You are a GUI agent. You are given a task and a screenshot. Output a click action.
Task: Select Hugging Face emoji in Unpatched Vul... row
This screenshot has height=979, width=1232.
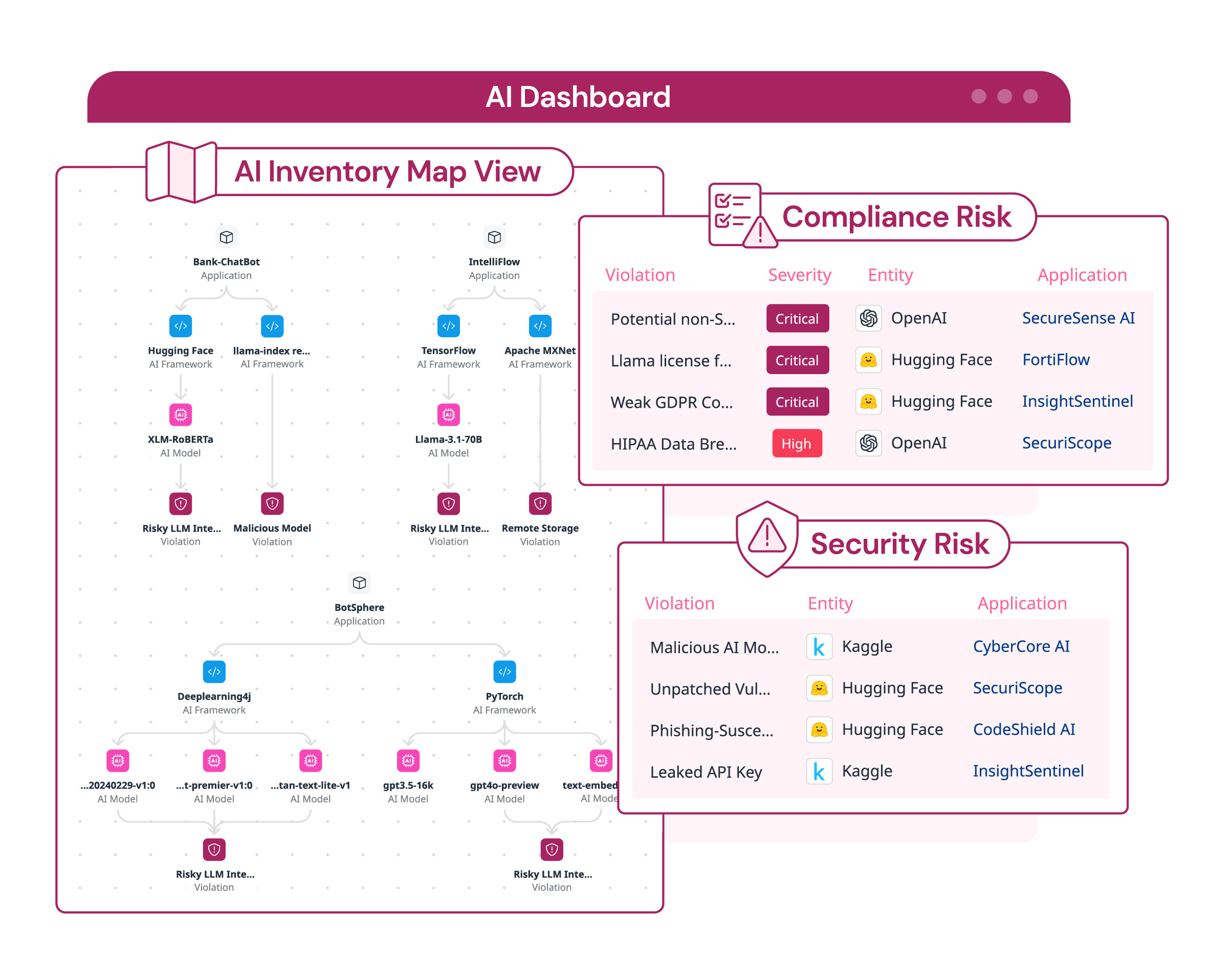coord(820,688)
